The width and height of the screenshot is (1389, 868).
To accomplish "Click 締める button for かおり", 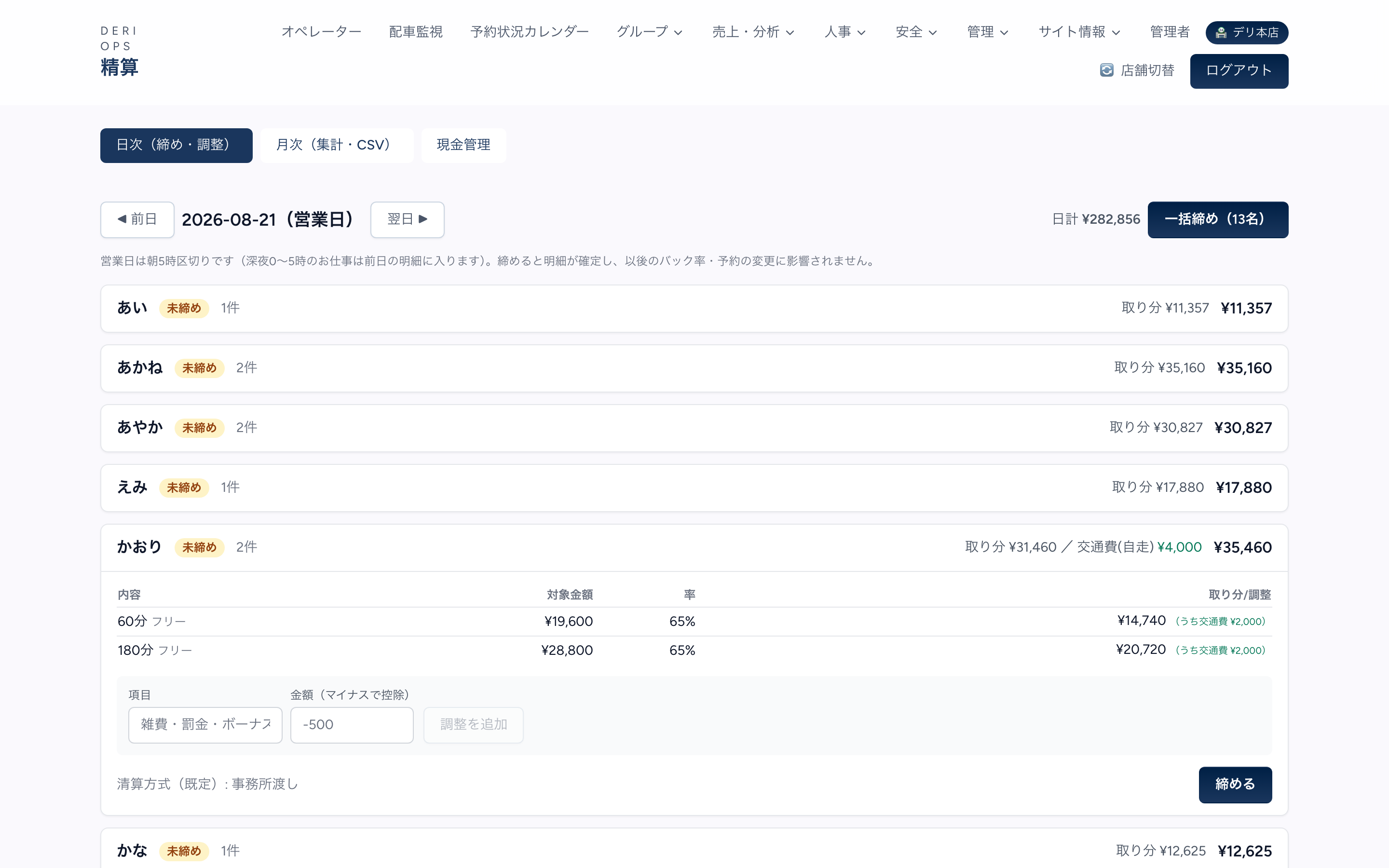I will point(1235,784).
